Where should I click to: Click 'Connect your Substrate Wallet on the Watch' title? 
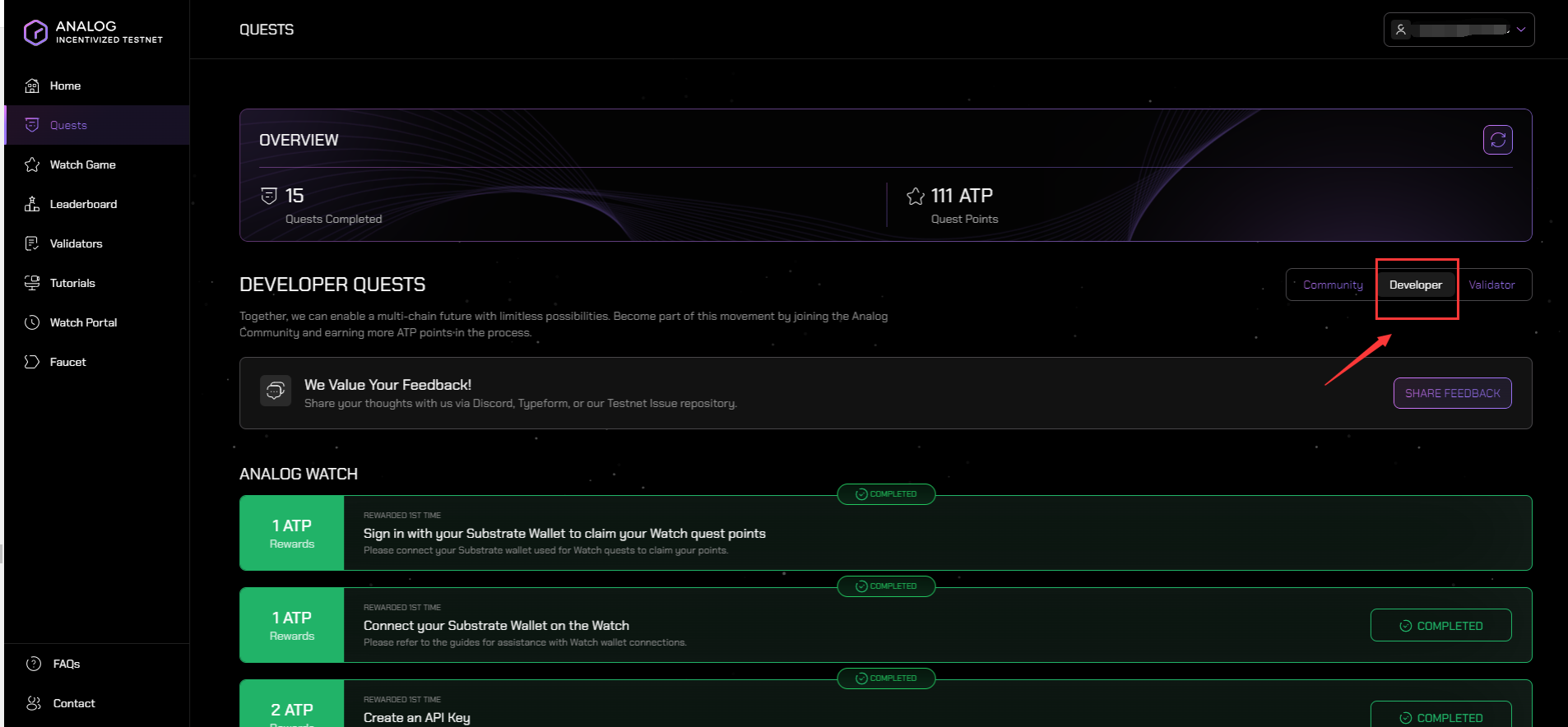(496, 625)
